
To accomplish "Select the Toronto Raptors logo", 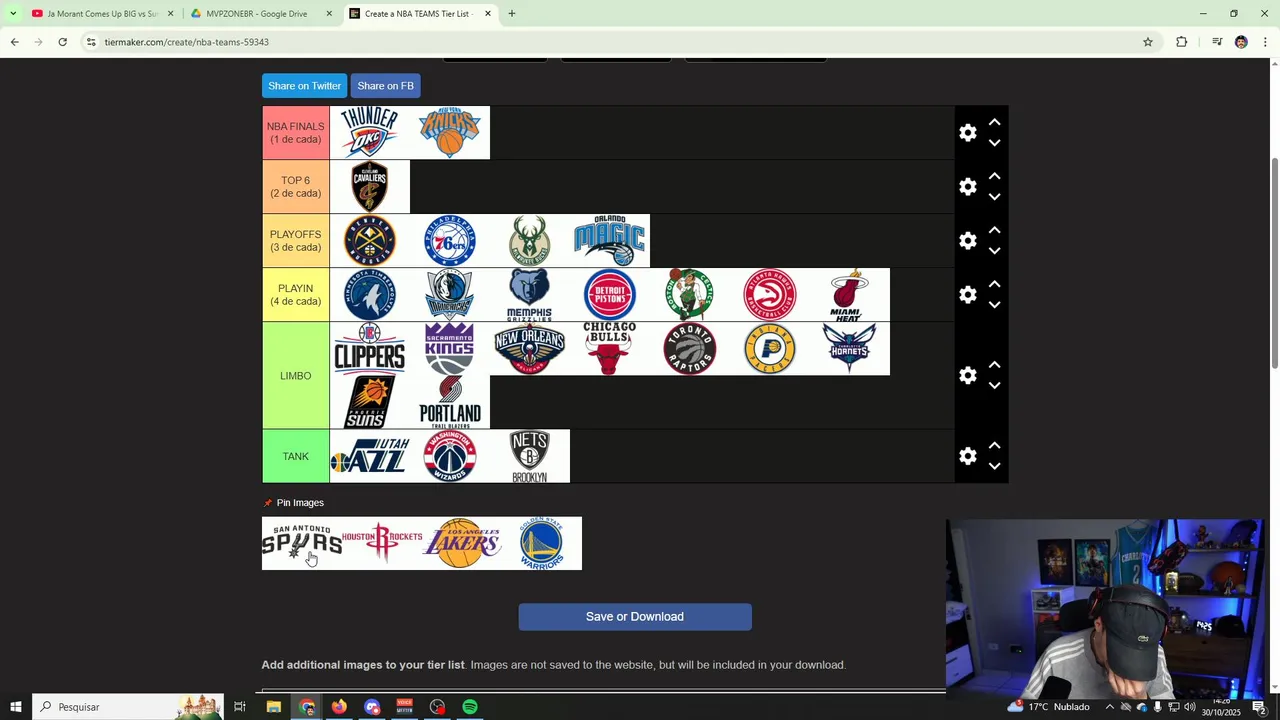I will coord(690,349).
